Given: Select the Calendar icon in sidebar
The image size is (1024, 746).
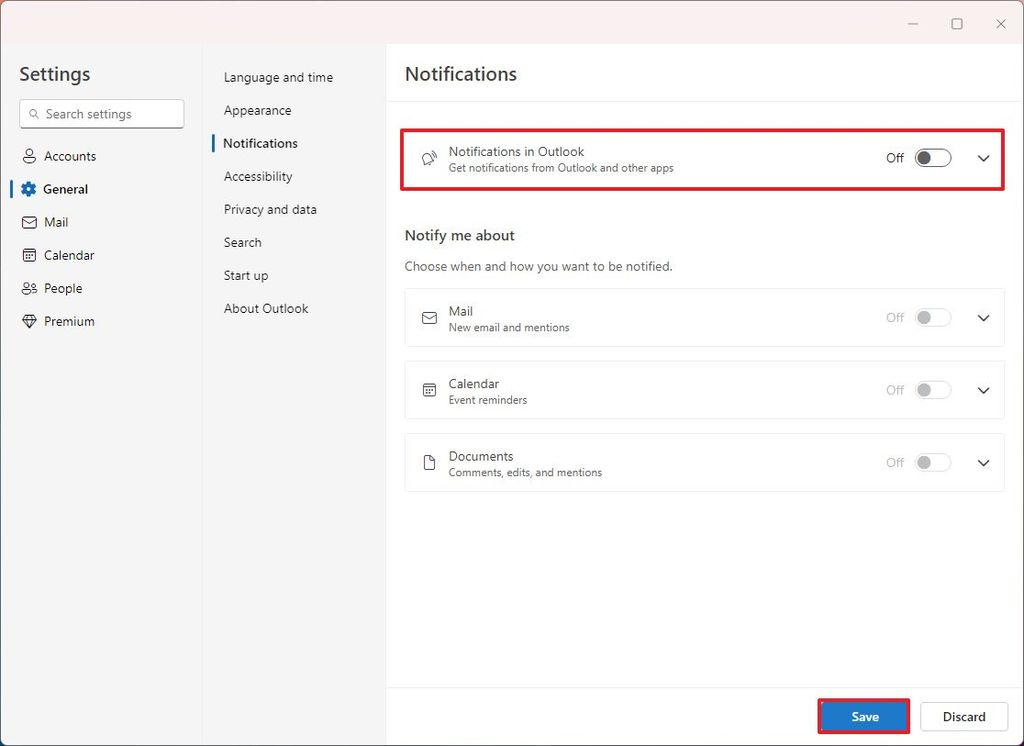Looking at the screenshot, I should [31, 255].
